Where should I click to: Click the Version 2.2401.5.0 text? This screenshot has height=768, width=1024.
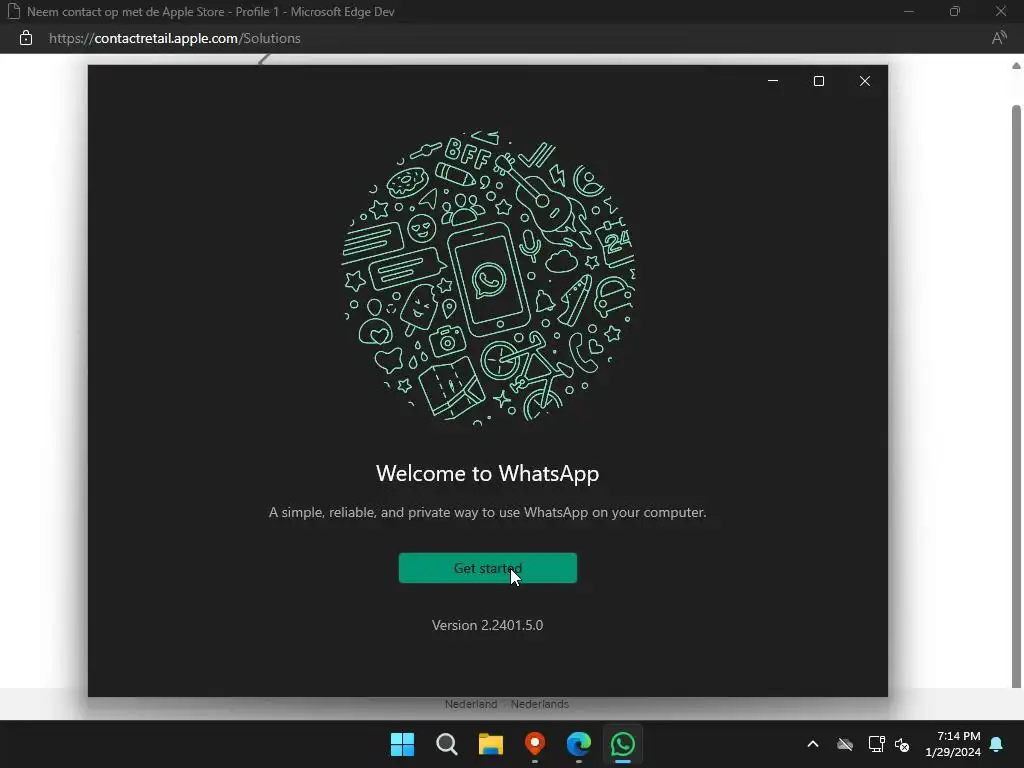[487, 625]
